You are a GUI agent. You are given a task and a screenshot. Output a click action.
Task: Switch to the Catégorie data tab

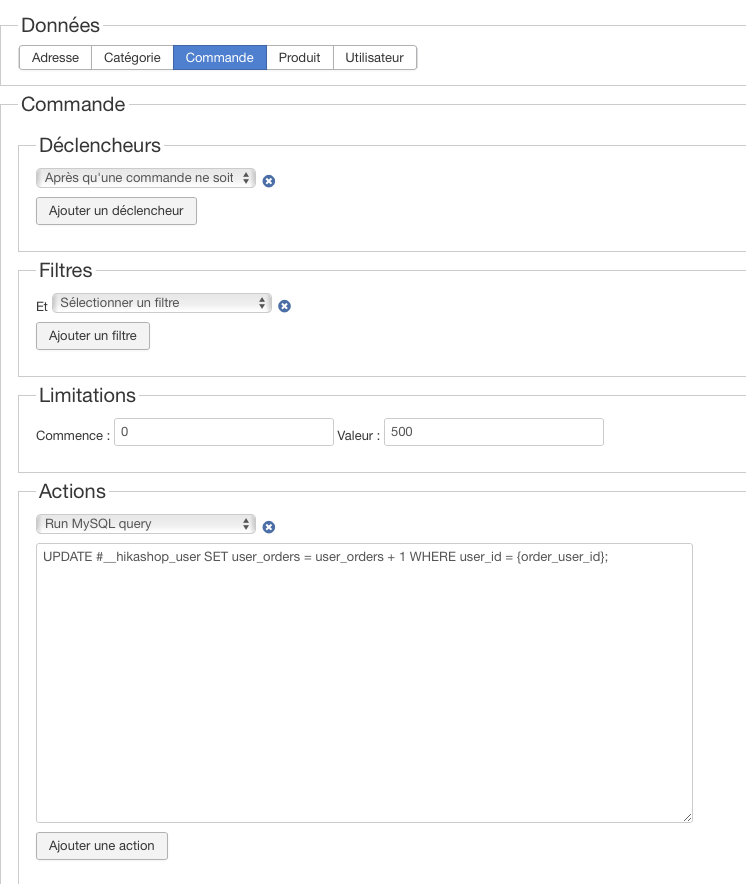(132, 58)
